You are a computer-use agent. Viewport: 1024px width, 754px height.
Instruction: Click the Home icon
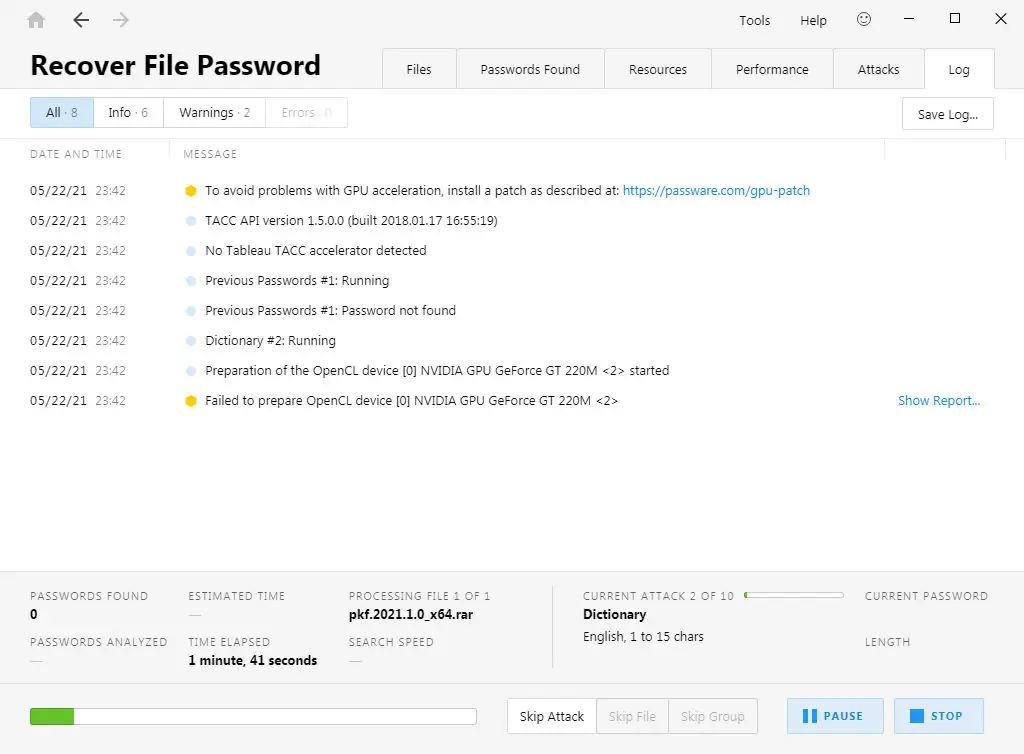coord(37,20)
